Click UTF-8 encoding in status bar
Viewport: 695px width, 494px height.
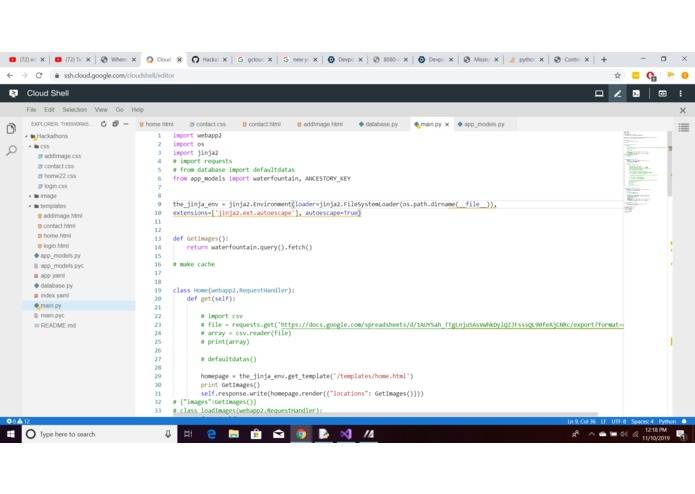[x=618, y=421]
